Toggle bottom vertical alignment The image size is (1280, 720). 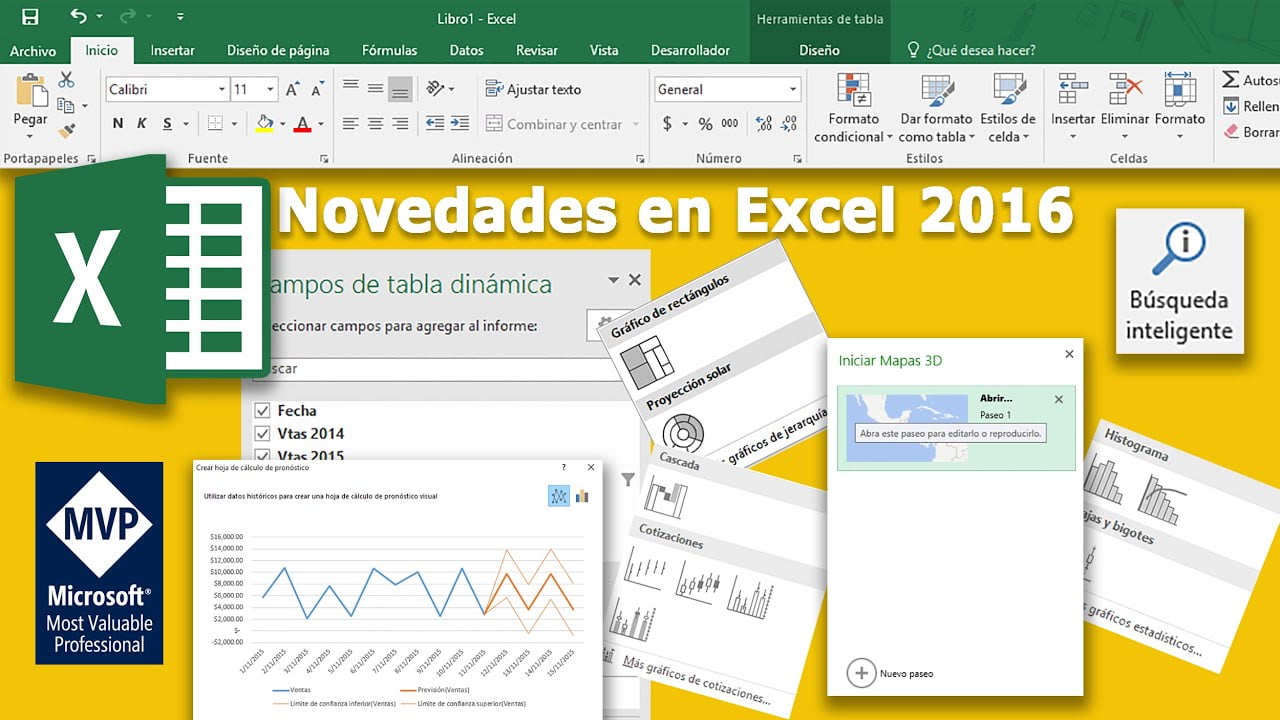tap(400, 89)
